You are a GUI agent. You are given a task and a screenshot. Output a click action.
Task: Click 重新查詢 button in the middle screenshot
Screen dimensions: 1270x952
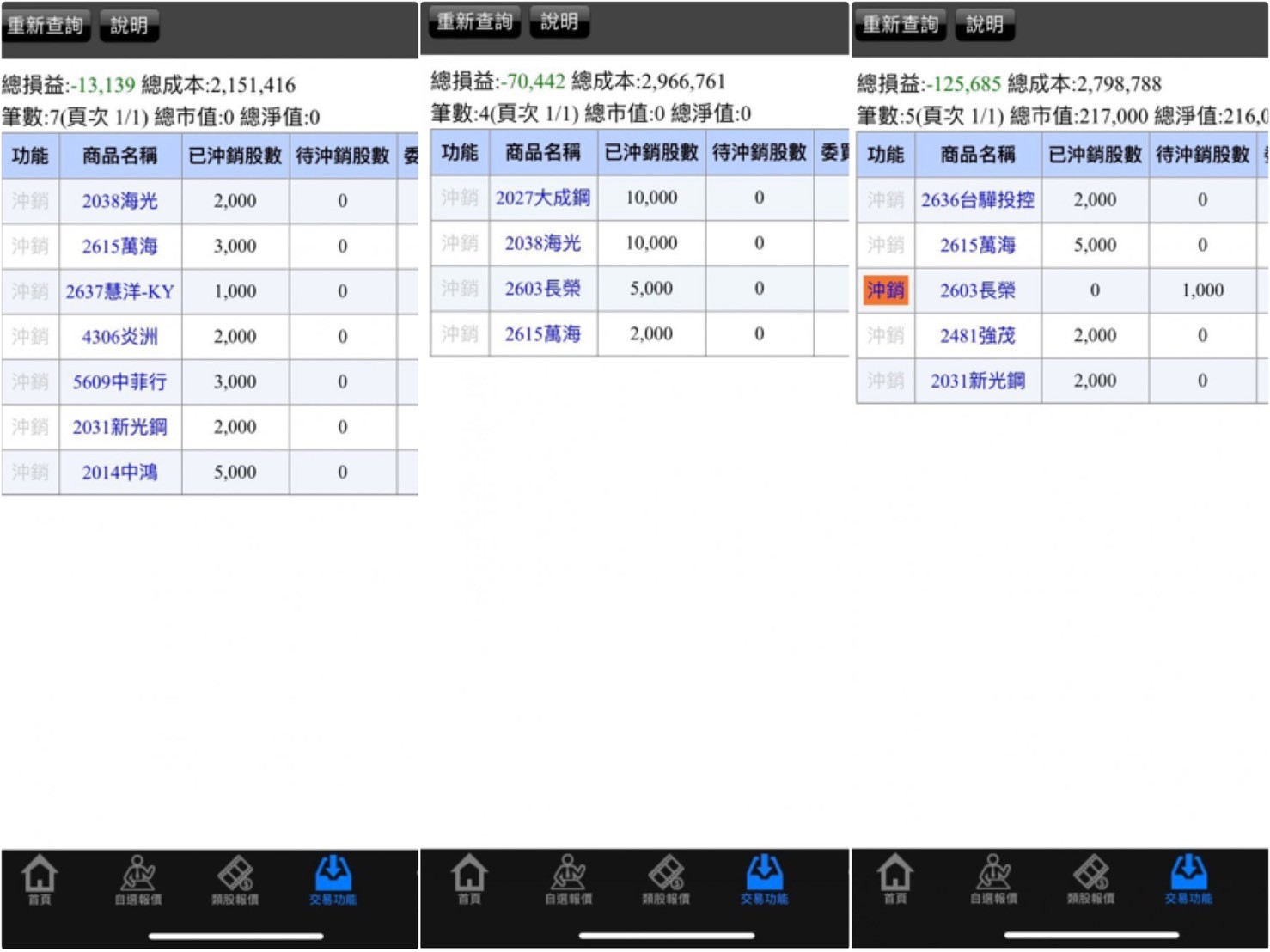point(475,21)
